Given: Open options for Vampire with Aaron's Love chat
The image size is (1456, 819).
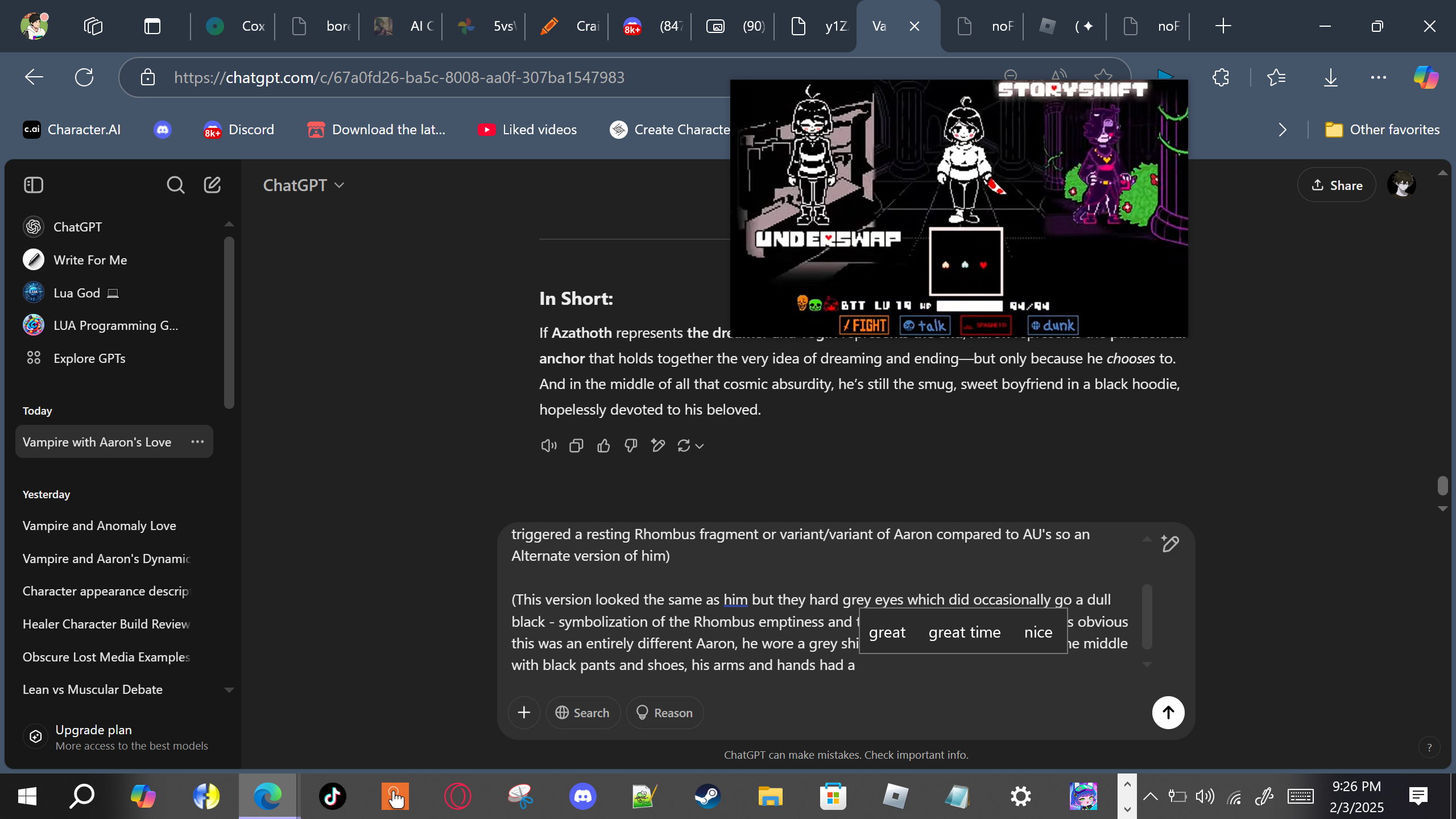Looking at the screenshot, I should click(x=197, y=442).
